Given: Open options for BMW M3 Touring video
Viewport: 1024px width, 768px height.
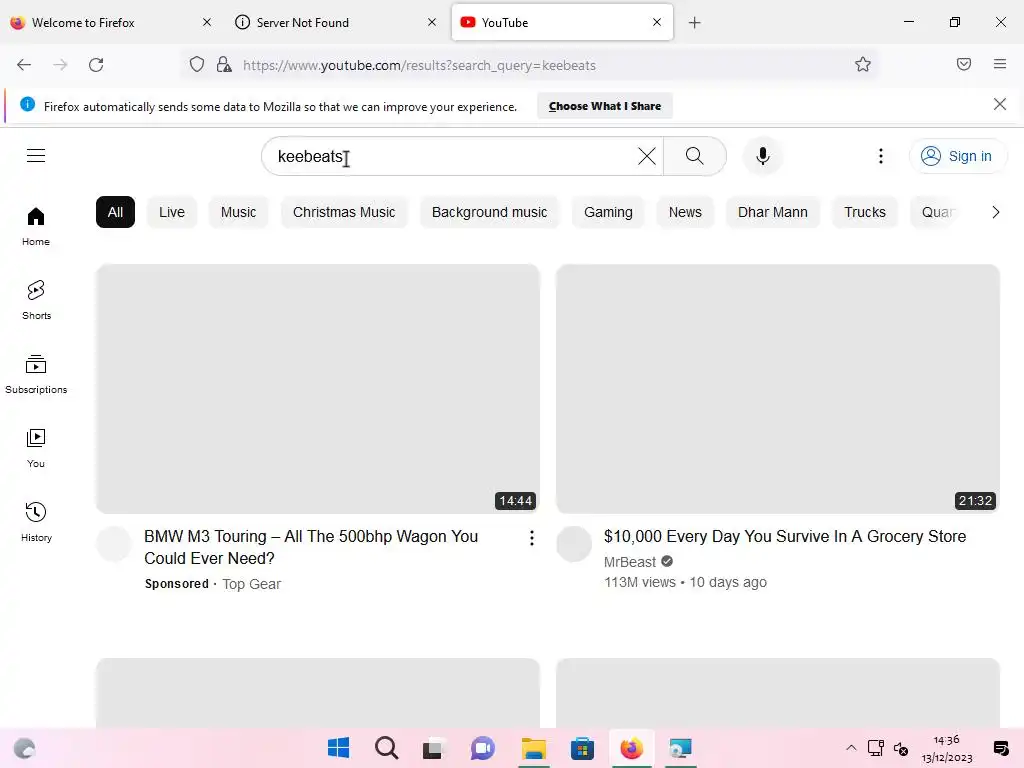Looking at the screenshot, I should tap(532, 537).
